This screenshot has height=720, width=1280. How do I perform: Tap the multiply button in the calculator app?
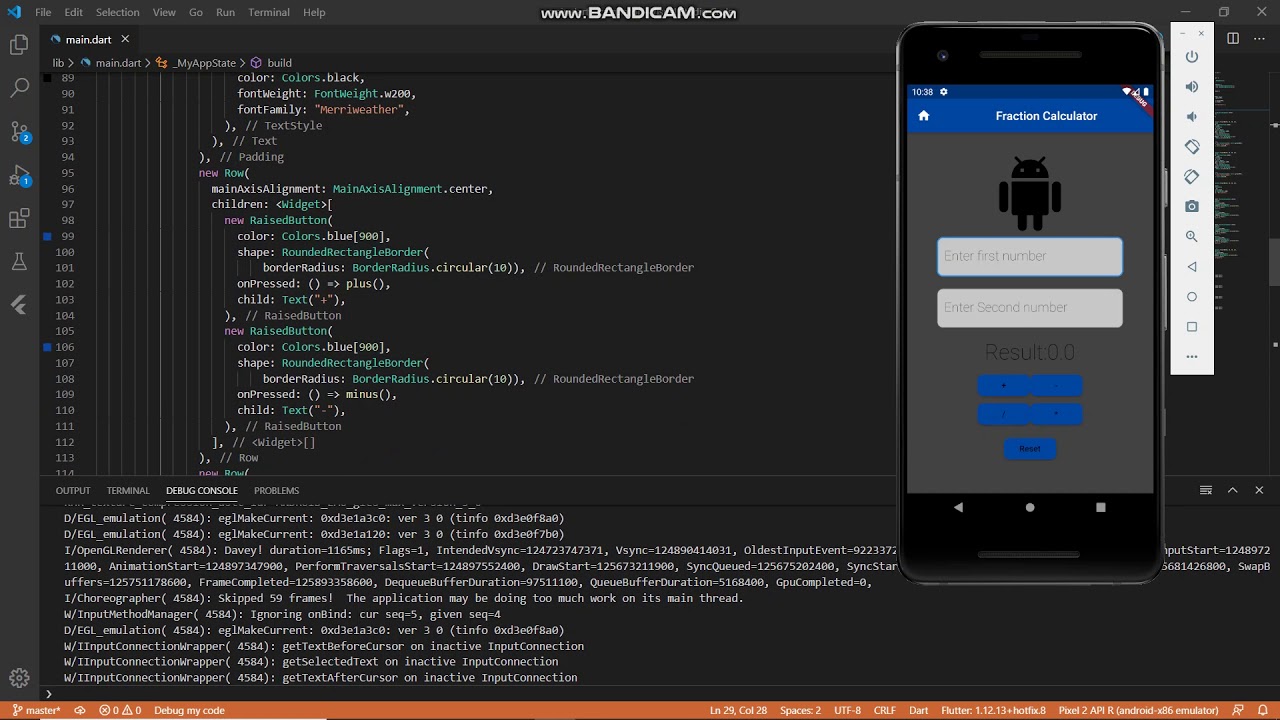pos(1056,414)
